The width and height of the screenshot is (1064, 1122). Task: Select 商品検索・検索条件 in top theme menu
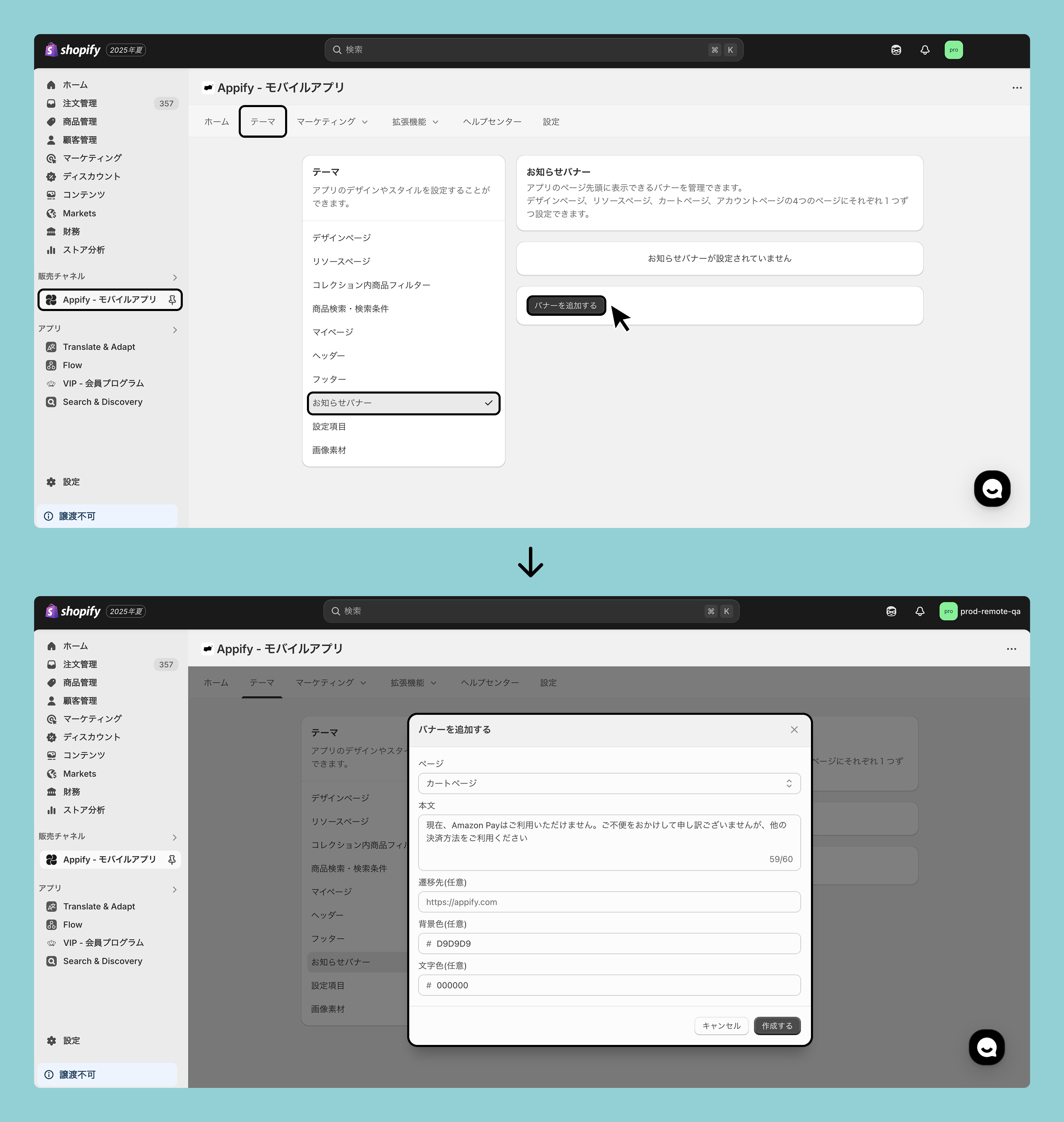click(403, 309)
